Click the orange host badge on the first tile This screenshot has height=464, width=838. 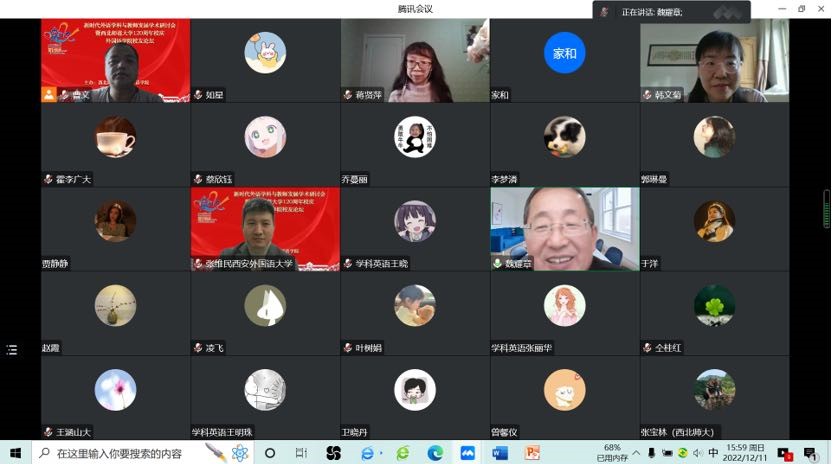[49, 95]
